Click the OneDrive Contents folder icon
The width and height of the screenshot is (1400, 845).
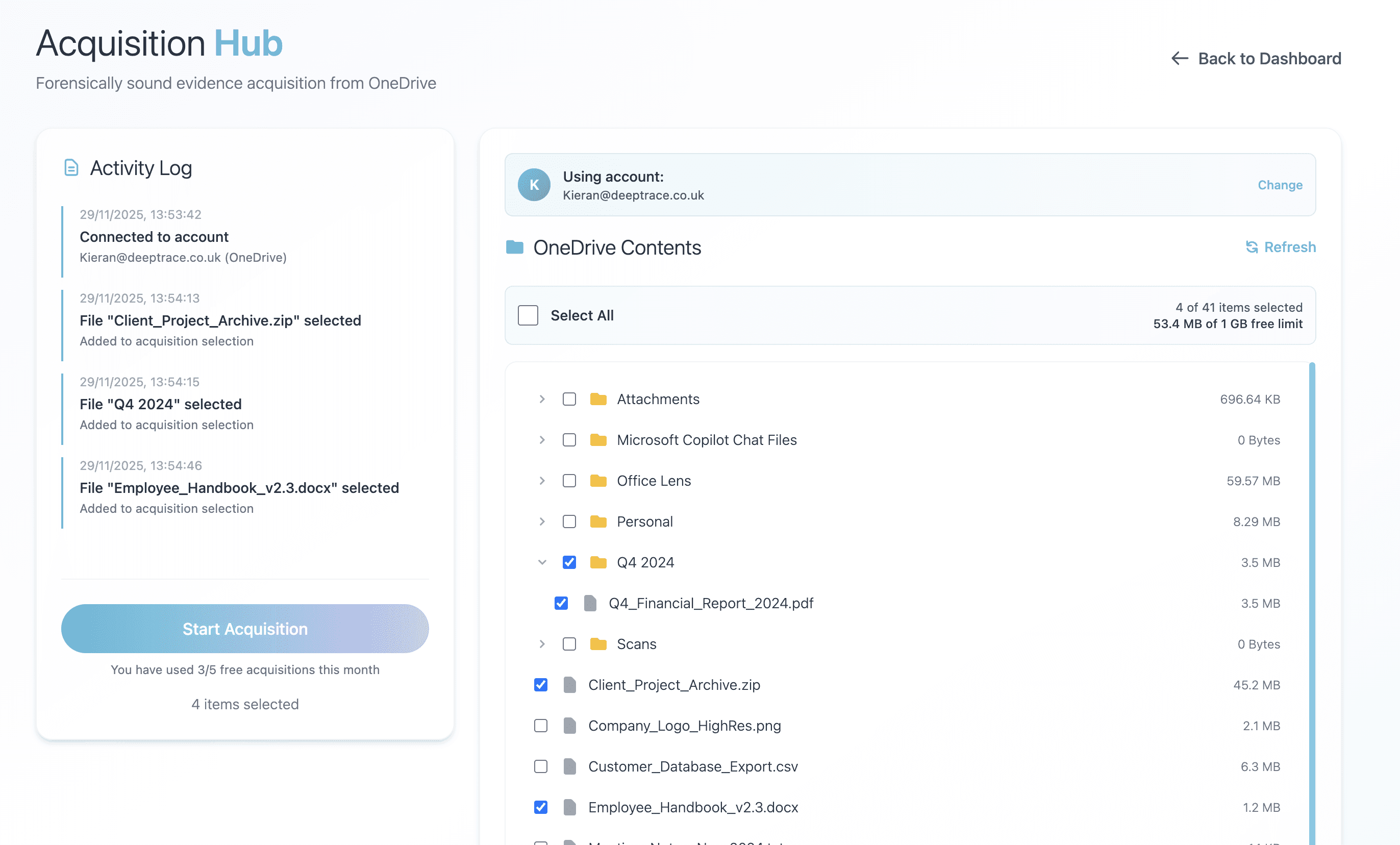(x=514, y=247)
